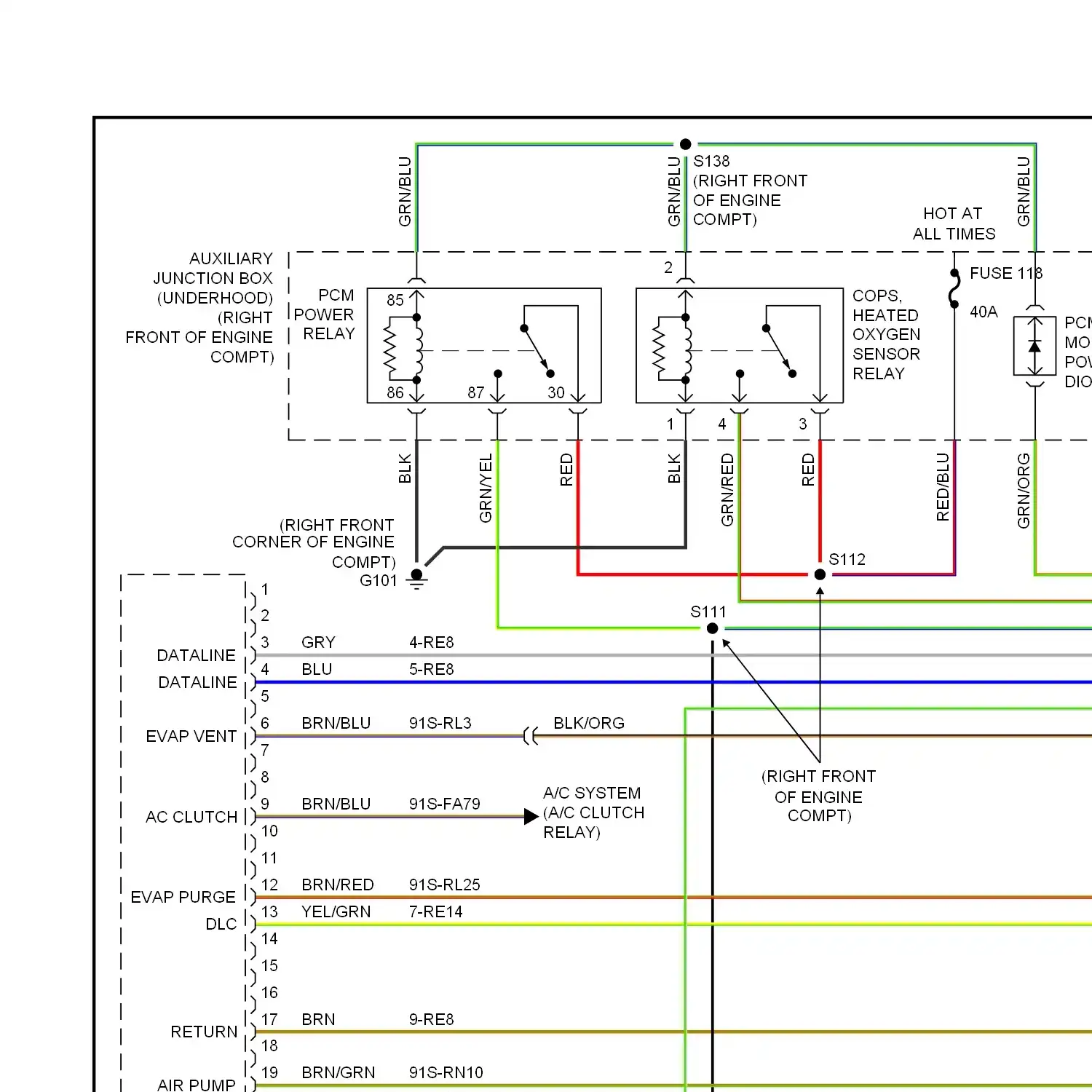Image resolution: width=1092 pixels, height=1092 pixels.
Task: Click the COPS, HEATED OXYGEN SENSOR RELAY label
Action: 886,334
